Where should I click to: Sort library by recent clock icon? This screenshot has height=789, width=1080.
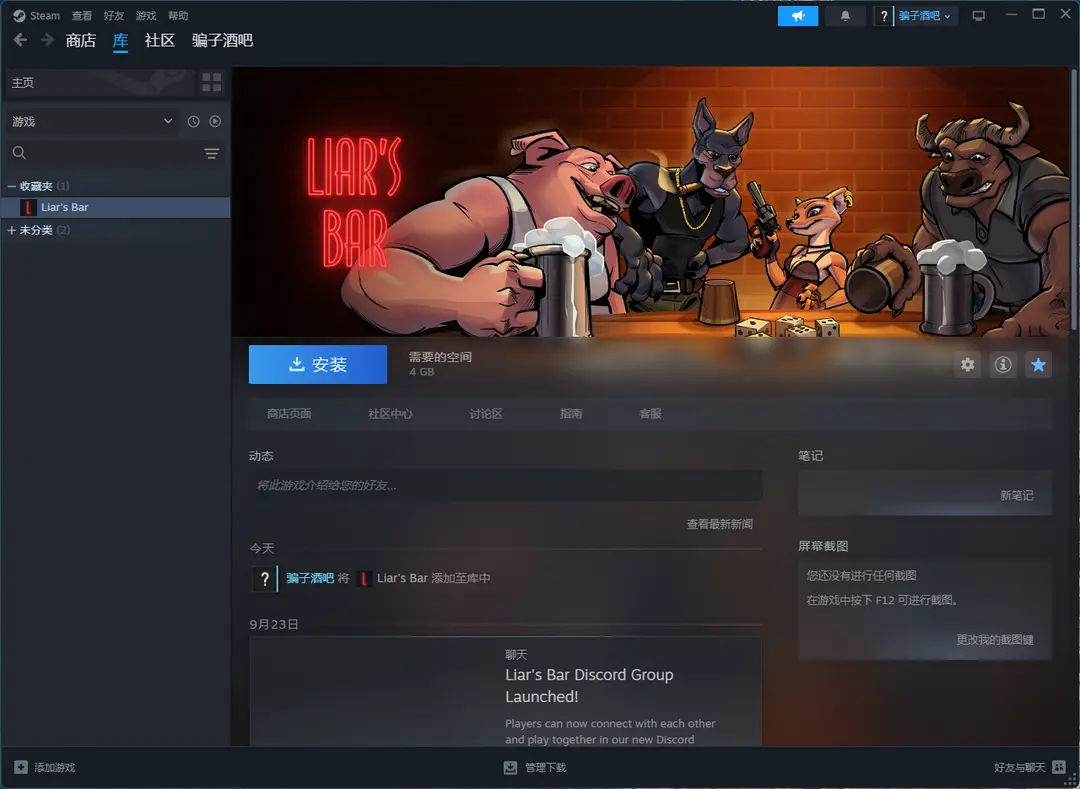(x=194, y=121)
